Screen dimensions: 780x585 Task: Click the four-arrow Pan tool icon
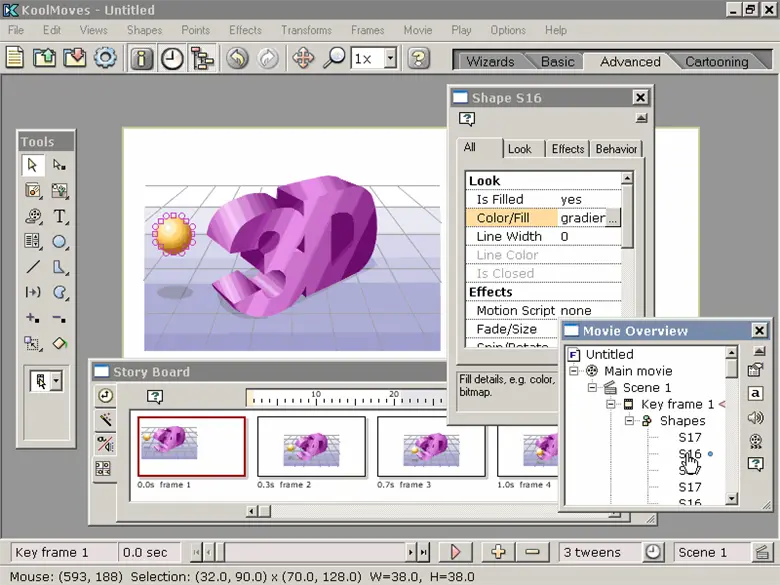pyautogui.click(x=303, y=58)
